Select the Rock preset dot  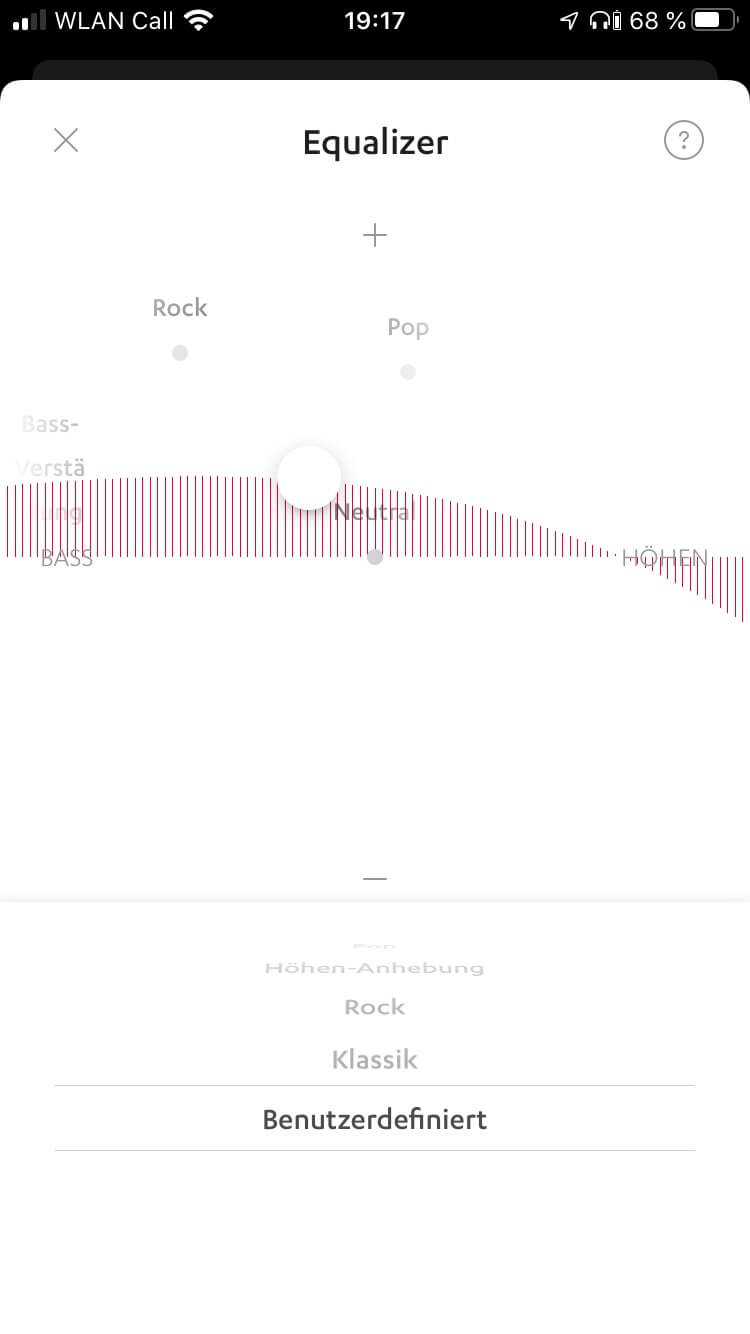[180, 353]
